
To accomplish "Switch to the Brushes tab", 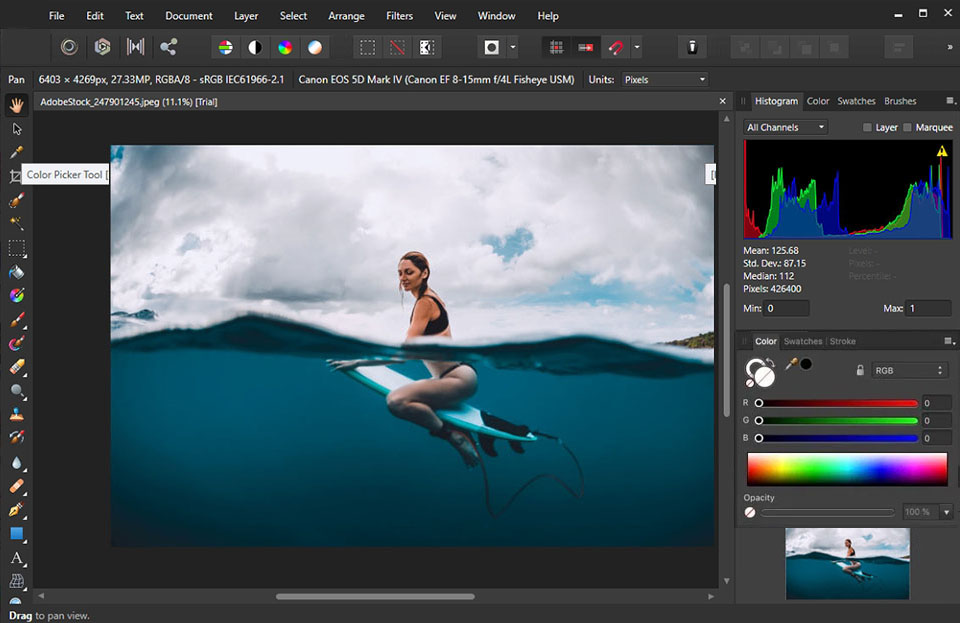I will 900,101.
